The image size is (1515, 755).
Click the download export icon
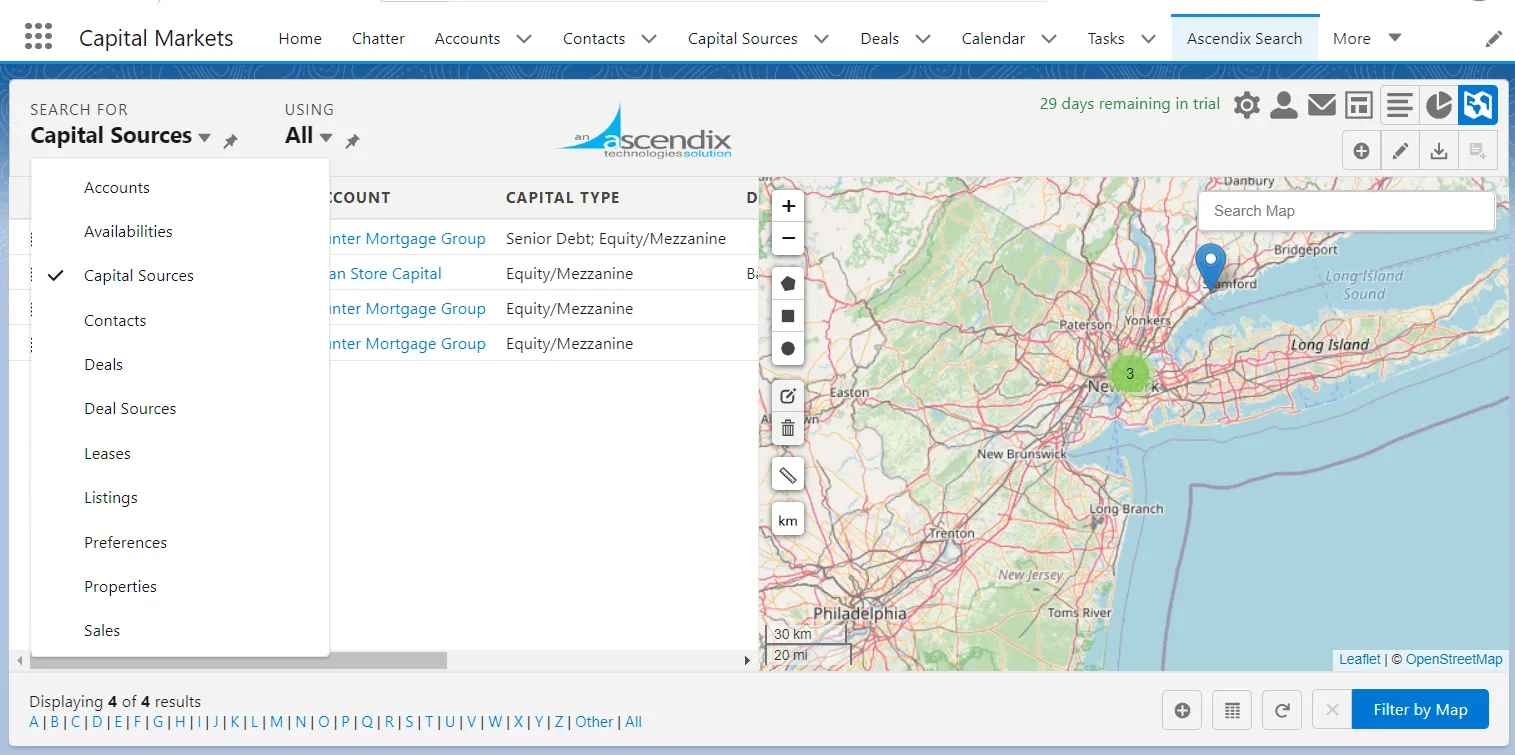click(1439, 151)
